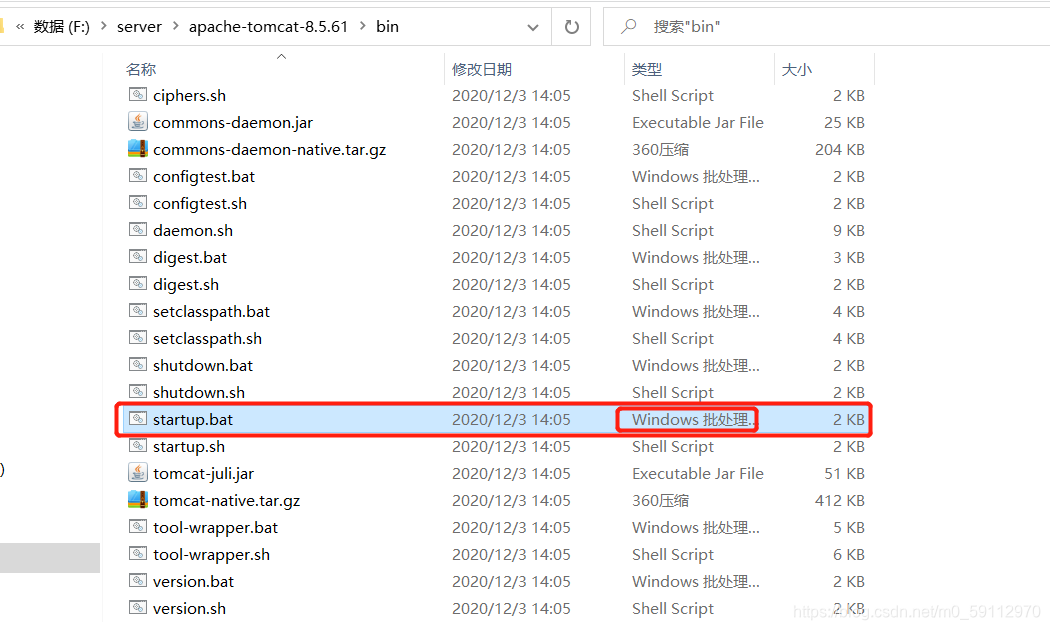Screen dimensions: 1050x630
Task: Click the startup.sh file icon
Action: (138, 445)
